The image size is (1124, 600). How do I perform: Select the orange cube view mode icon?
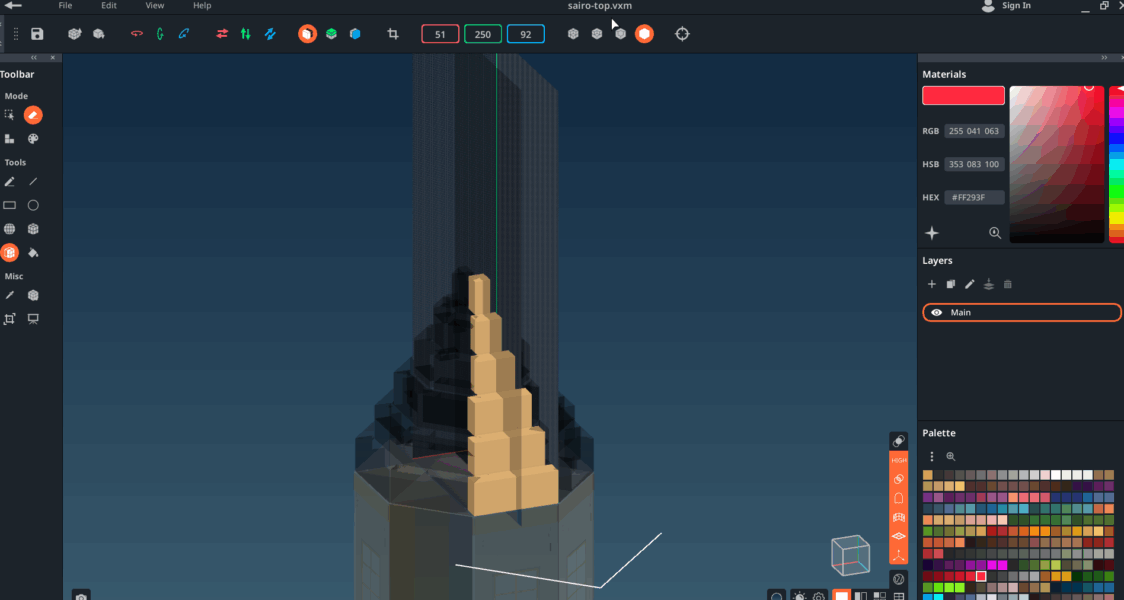[x=308, y=34]
